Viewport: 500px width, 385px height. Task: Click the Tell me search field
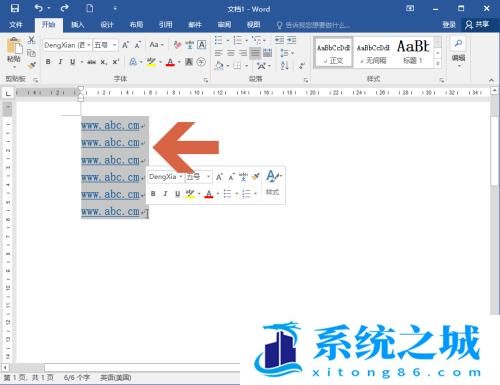pos(314,25)
